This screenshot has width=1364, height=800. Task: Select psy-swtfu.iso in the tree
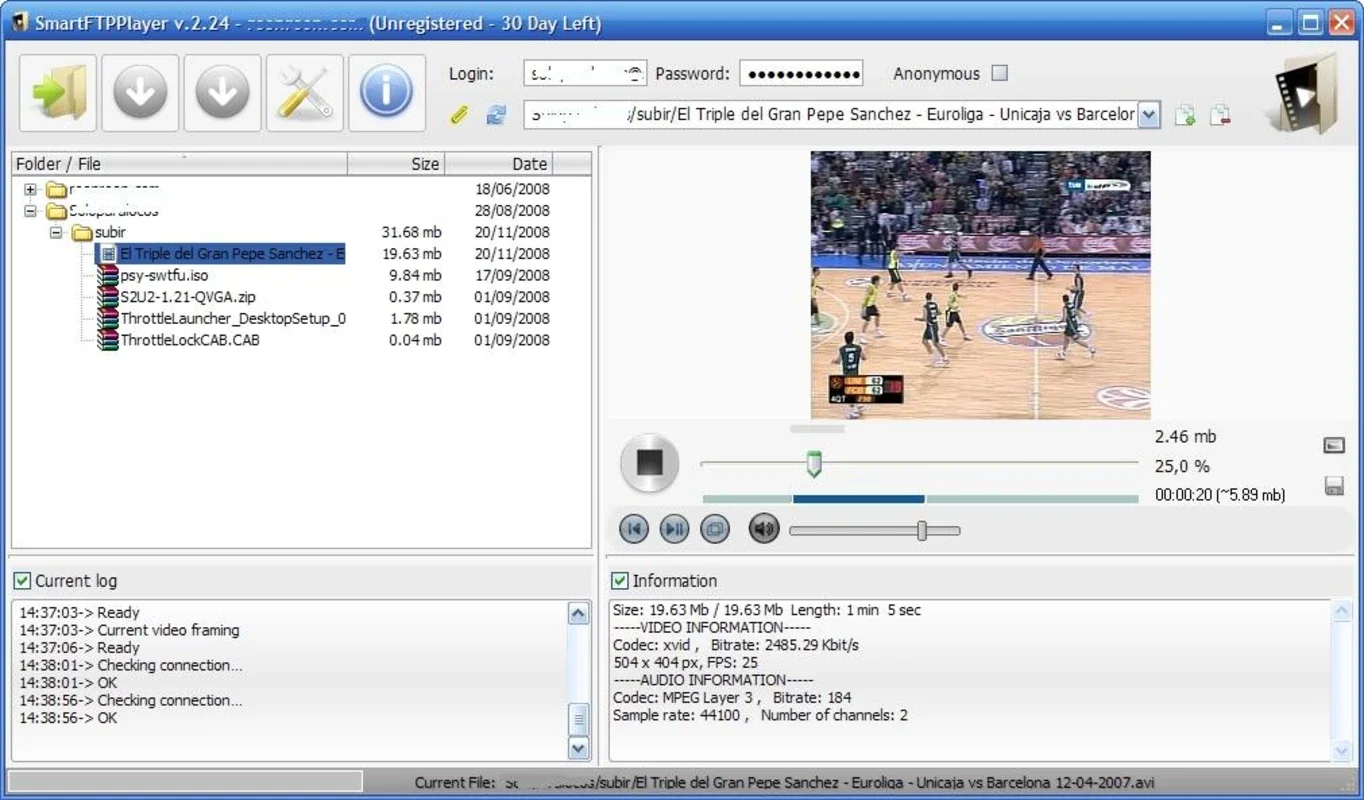(x=164, y=275)
